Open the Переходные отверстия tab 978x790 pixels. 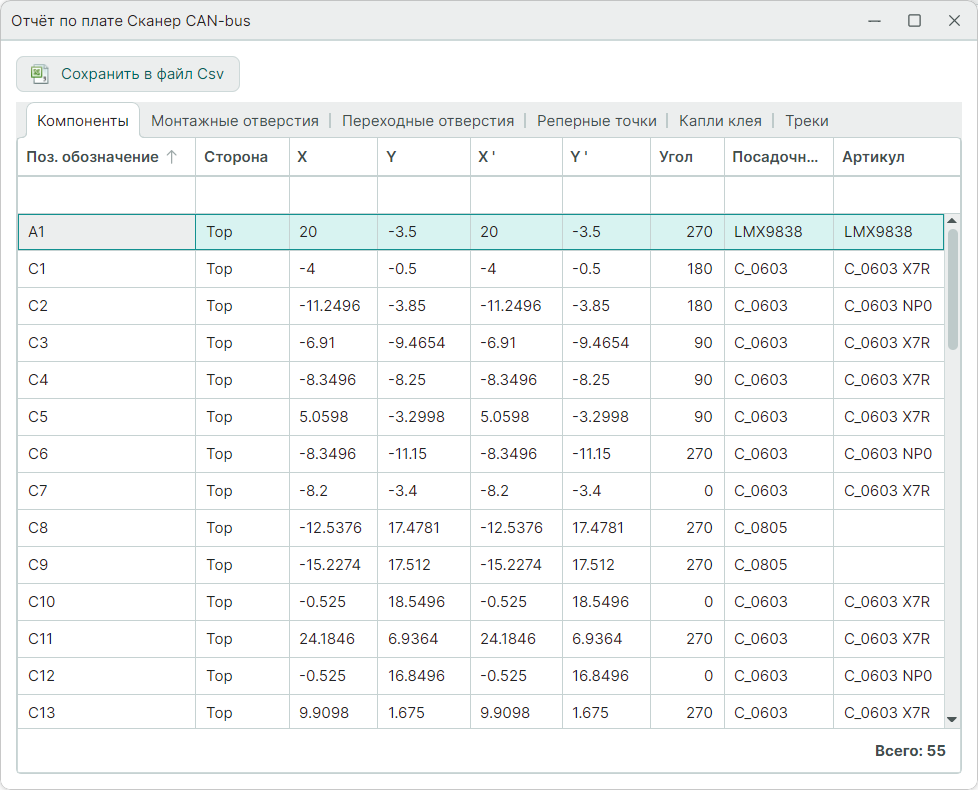[427, 121]
